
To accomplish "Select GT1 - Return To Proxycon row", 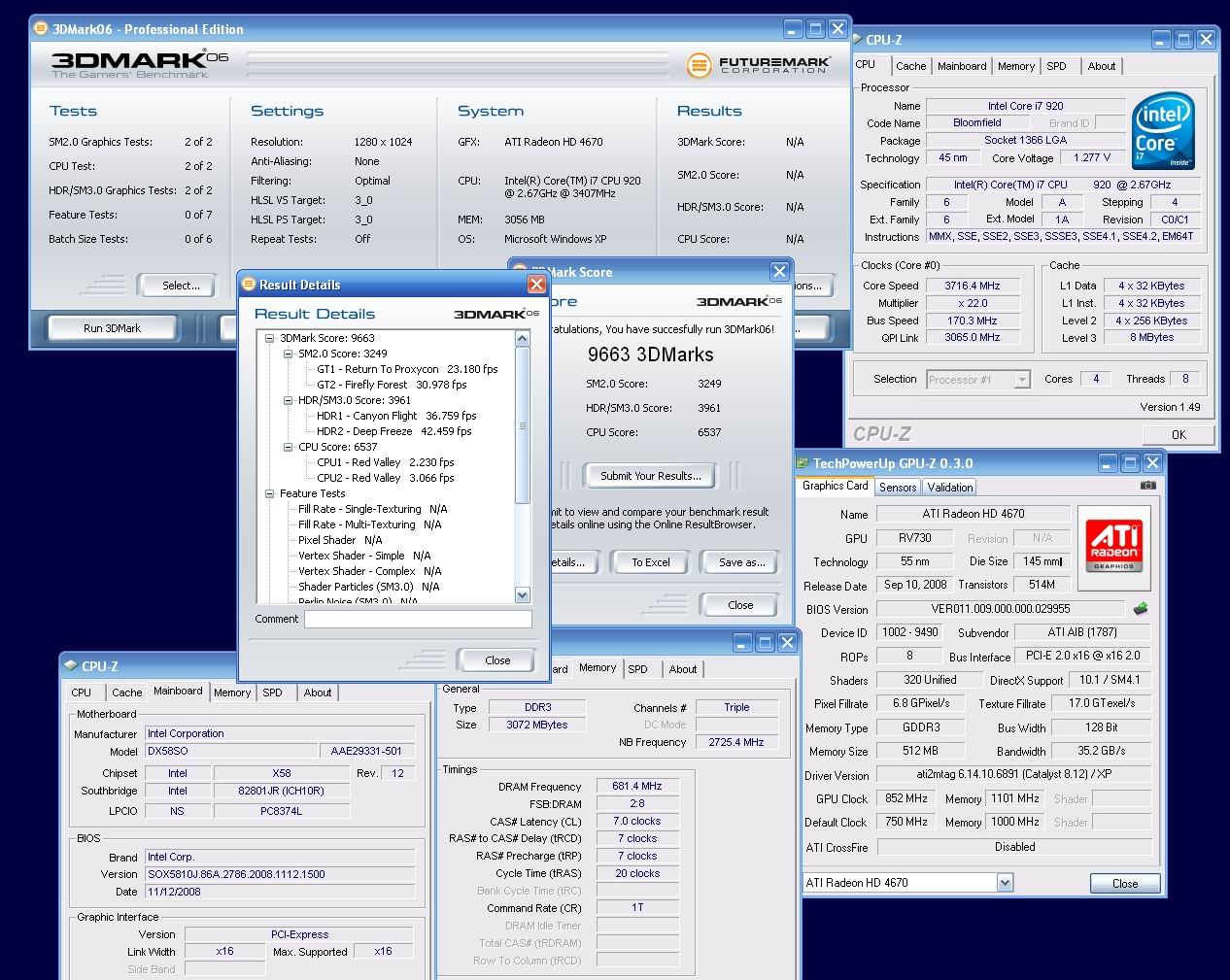I will pyautogui.click(x=407, y=369).
